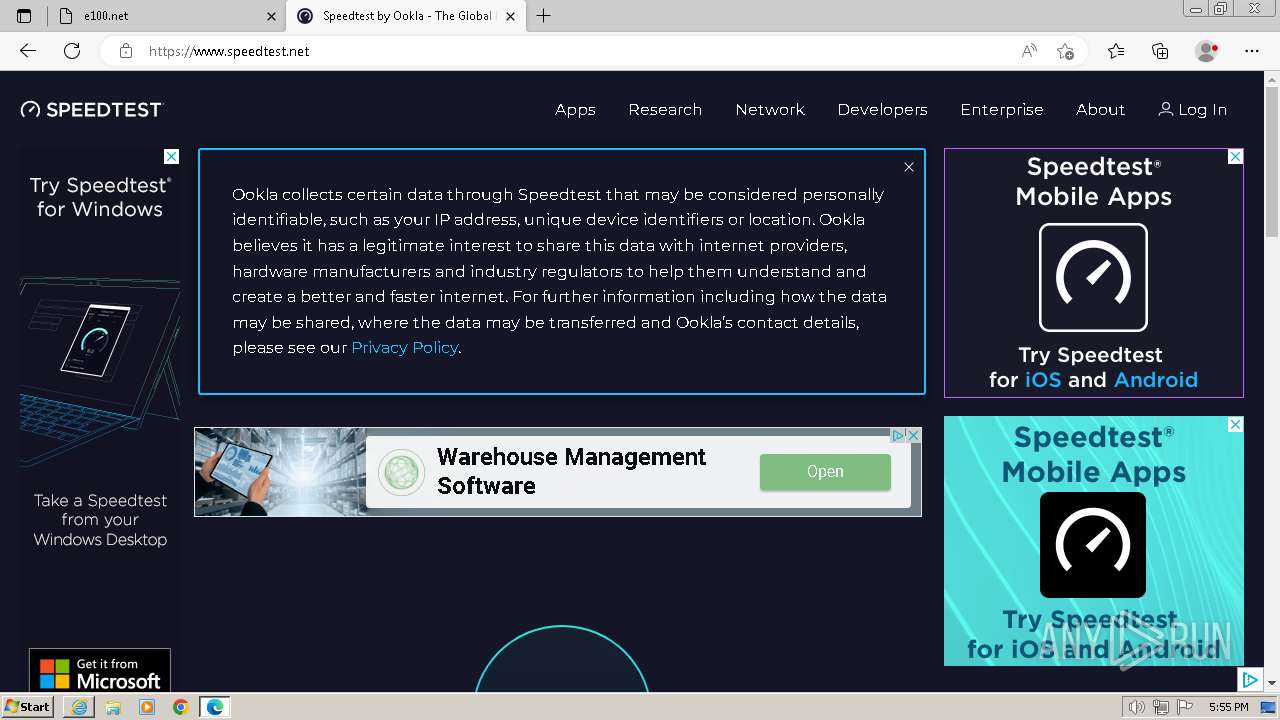Screen dimensions: 1280x720
Task: Click the black Speedtest icon in teal ad
Action: click(1093, 545)
